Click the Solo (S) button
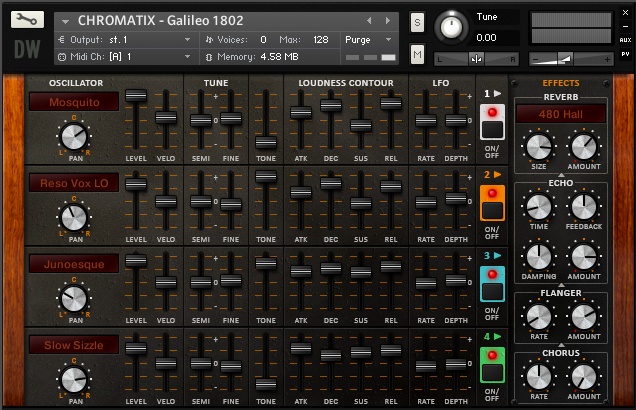The height and width of the screenshot is (410, 636). point(417,22)
